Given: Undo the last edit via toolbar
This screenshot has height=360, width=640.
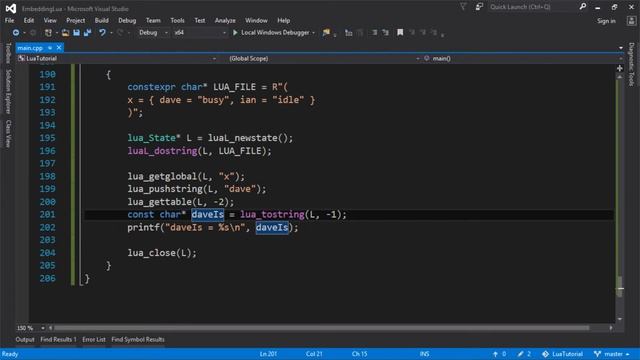Looking at the screenshot, I should (x=102, y=33).
